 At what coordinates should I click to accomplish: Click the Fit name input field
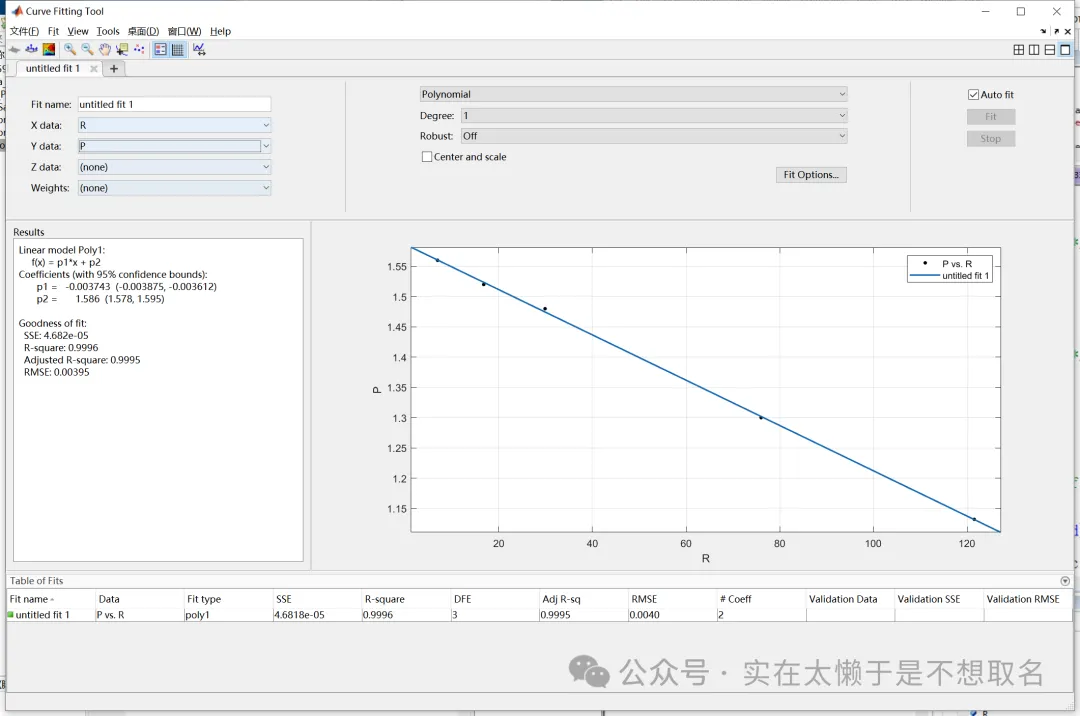pyautogui.click(x=174, y=104)
